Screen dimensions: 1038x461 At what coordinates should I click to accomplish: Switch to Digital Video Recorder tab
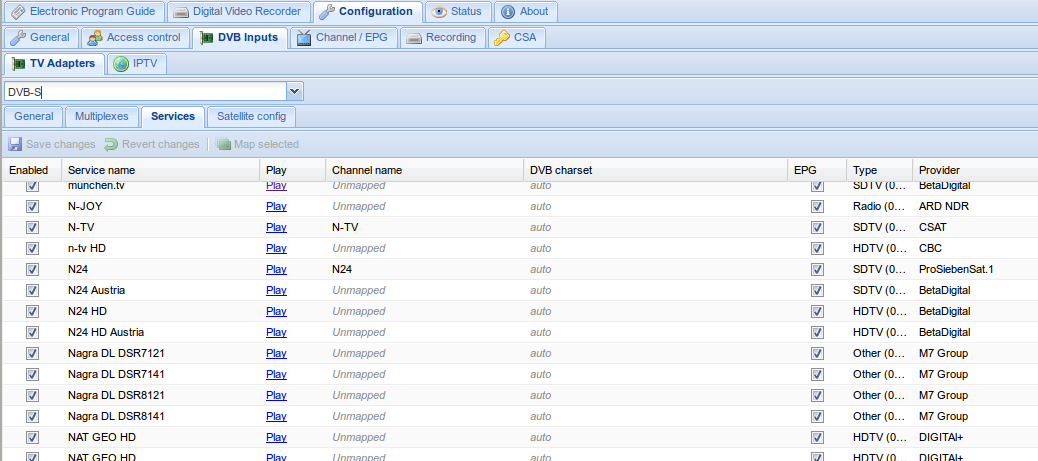[238, 11]
